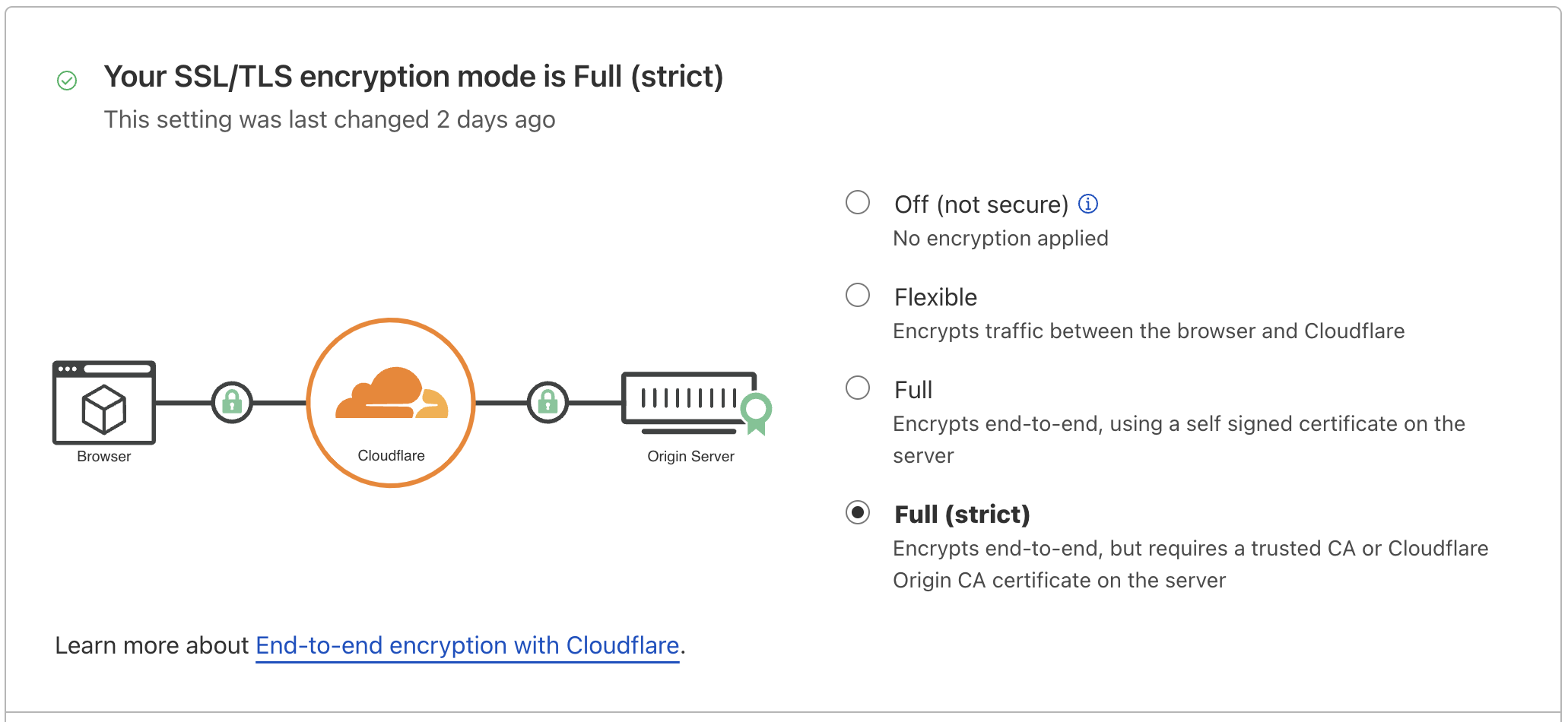This screenshot has height=722, width=1568.
Task: Click the Browser label under the diagram
Action: click(x=103, y=456)
